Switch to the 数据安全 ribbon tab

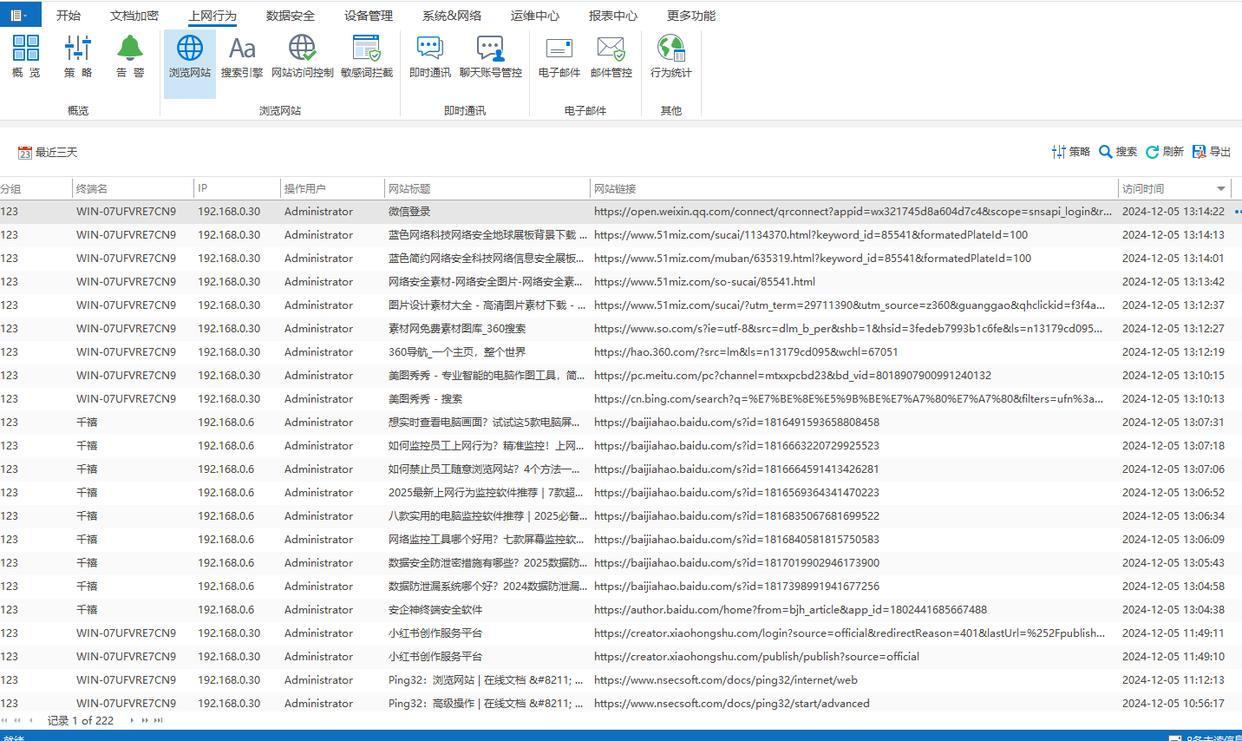(x=290, y=16)
